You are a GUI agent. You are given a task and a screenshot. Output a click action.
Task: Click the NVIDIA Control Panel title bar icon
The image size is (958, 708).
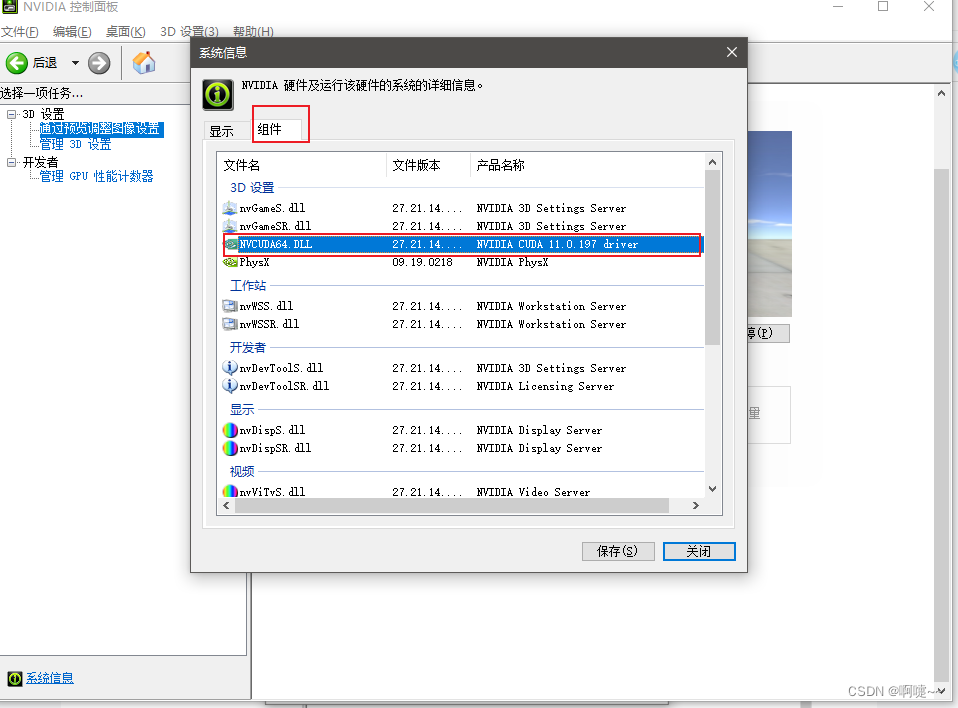[10, 7]
